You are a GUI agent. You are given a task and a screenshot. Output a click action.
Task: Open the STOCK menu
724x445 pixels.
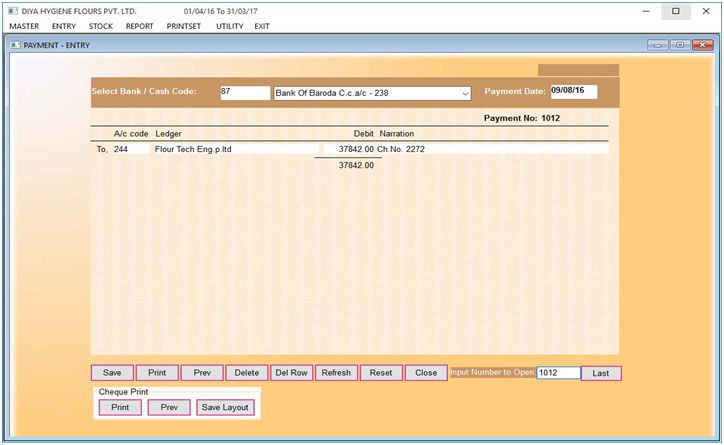tap(100, 26)
